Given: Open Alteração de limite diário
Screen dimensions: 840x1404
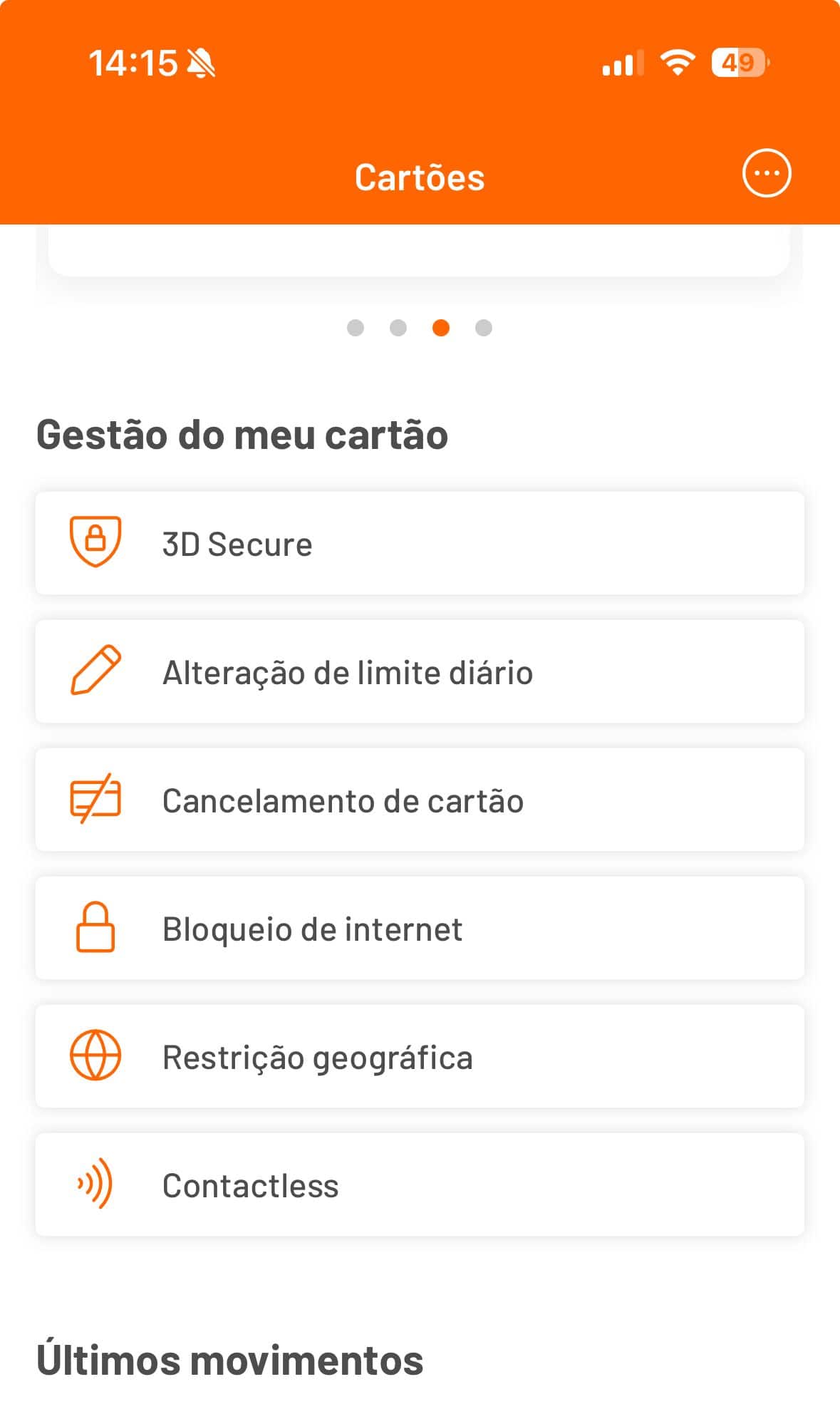Looking at the screenshot, I should [420, 672].
